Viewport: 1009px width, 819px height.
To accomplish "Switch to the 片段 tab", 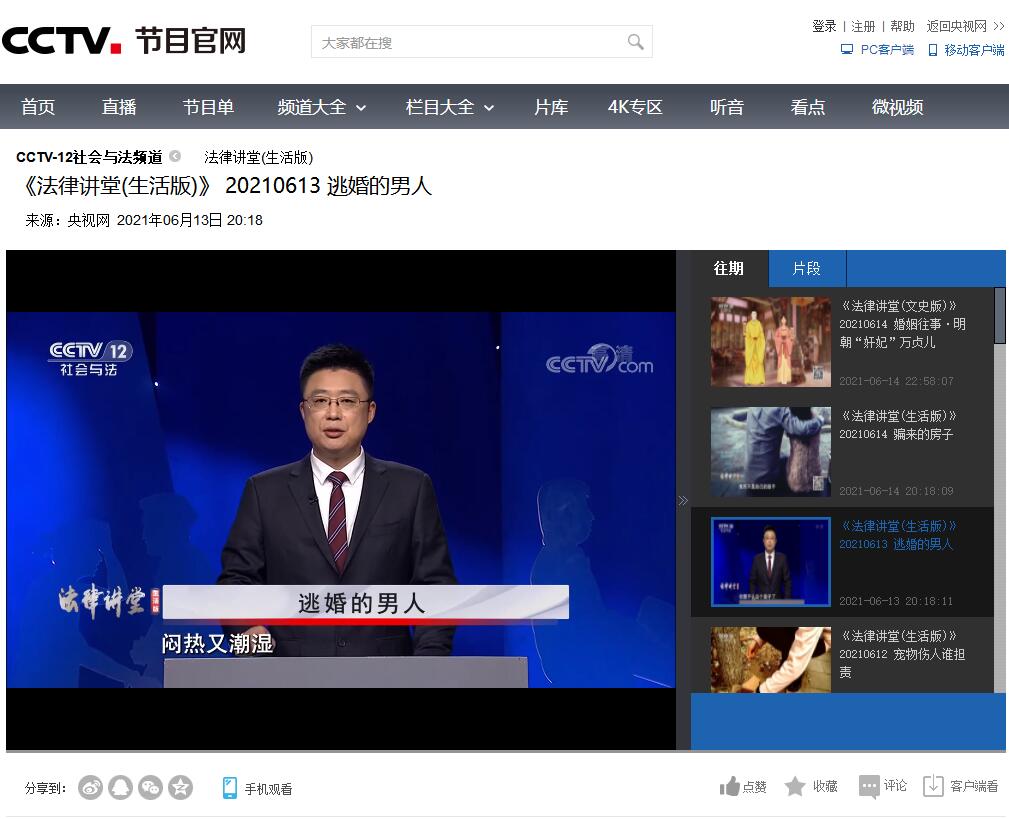I will [x=806, y=268].
